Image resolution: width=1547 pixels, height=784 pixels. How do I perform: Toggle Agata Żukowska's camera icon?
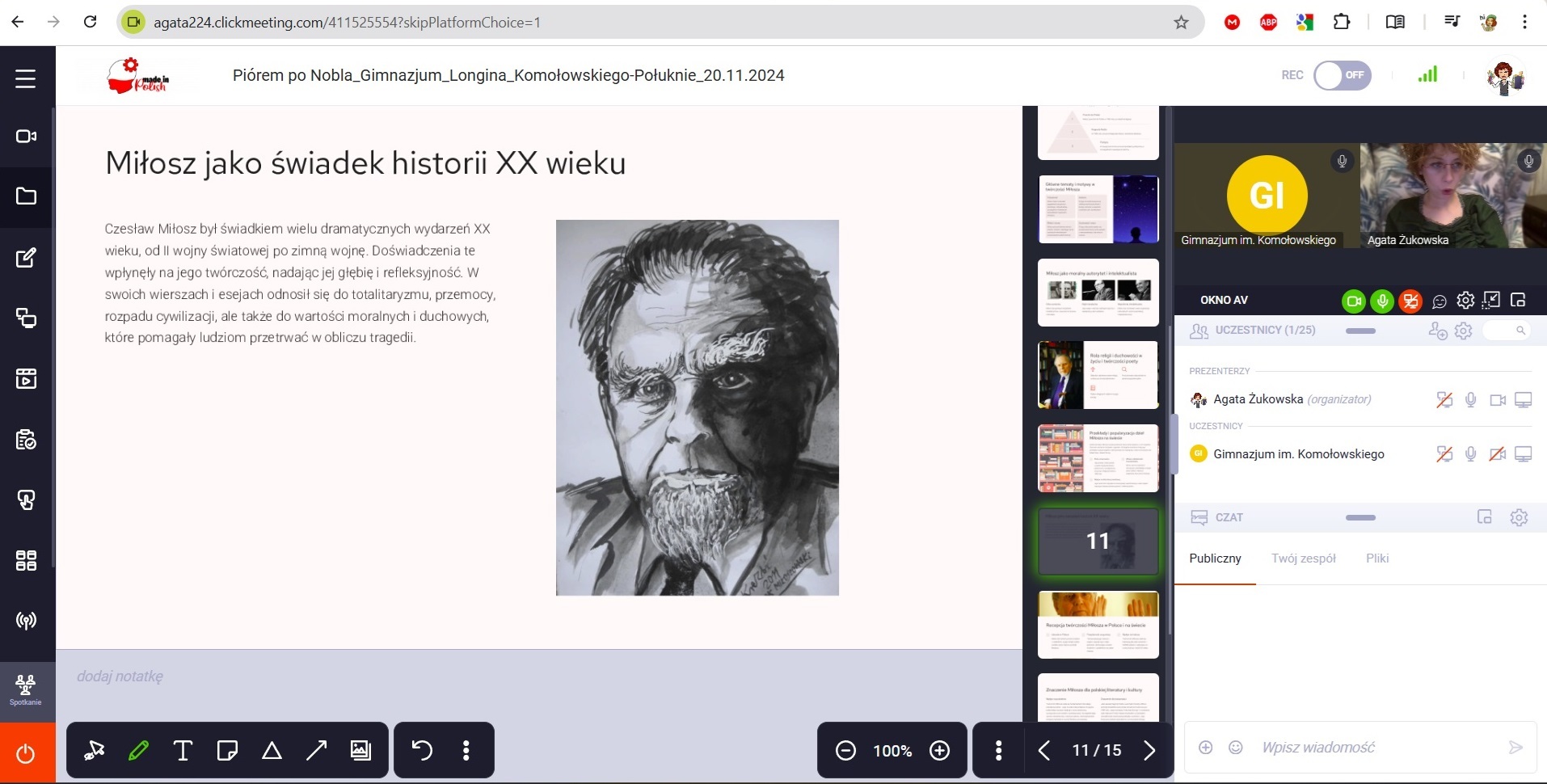1498,399
